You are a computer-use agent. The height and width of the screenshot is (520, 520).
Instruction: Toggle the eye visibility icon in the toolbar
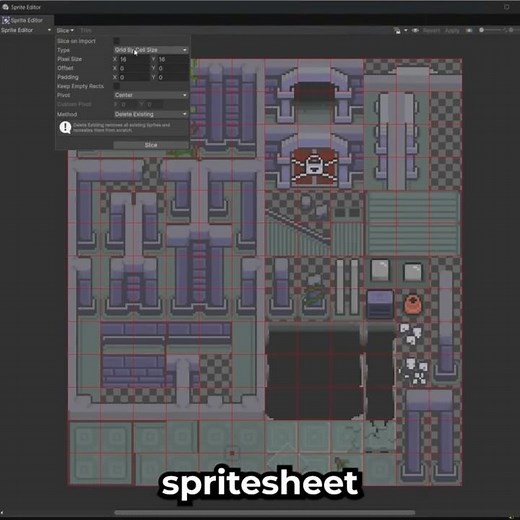(x=415, y=30)
